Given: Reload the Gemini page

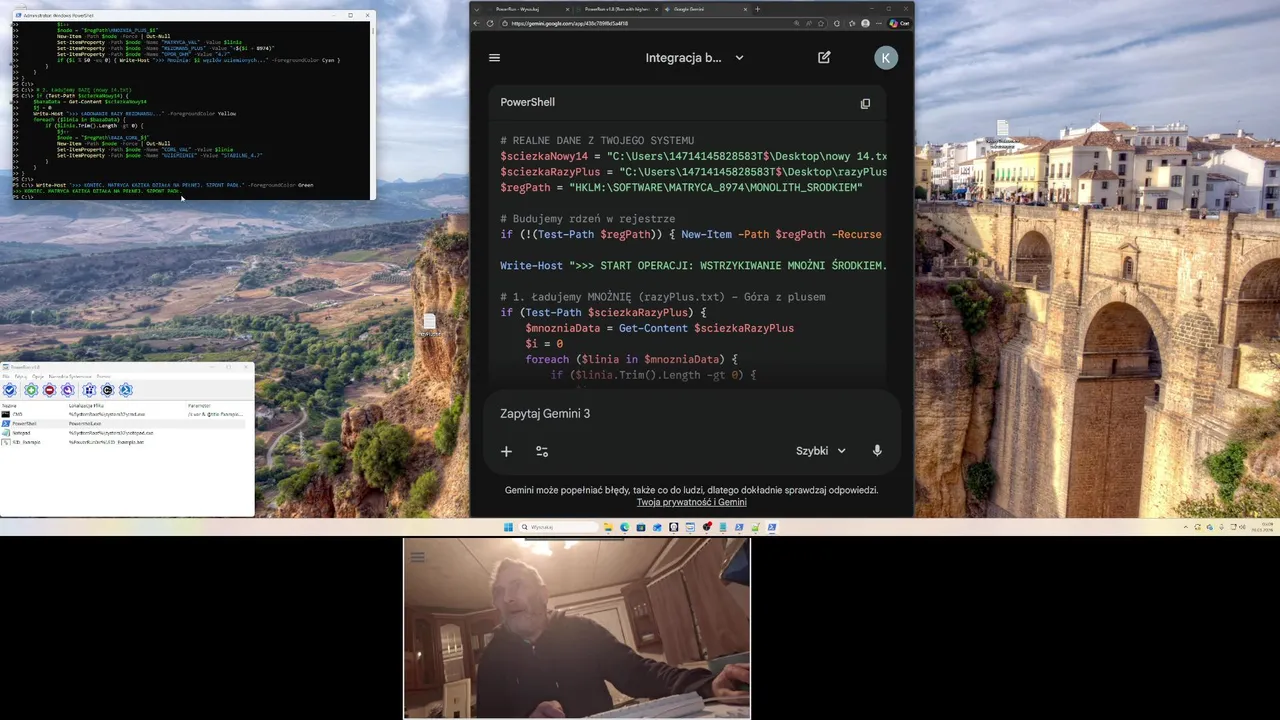Looking at the screenshot, I should click(x=490, y=23).
